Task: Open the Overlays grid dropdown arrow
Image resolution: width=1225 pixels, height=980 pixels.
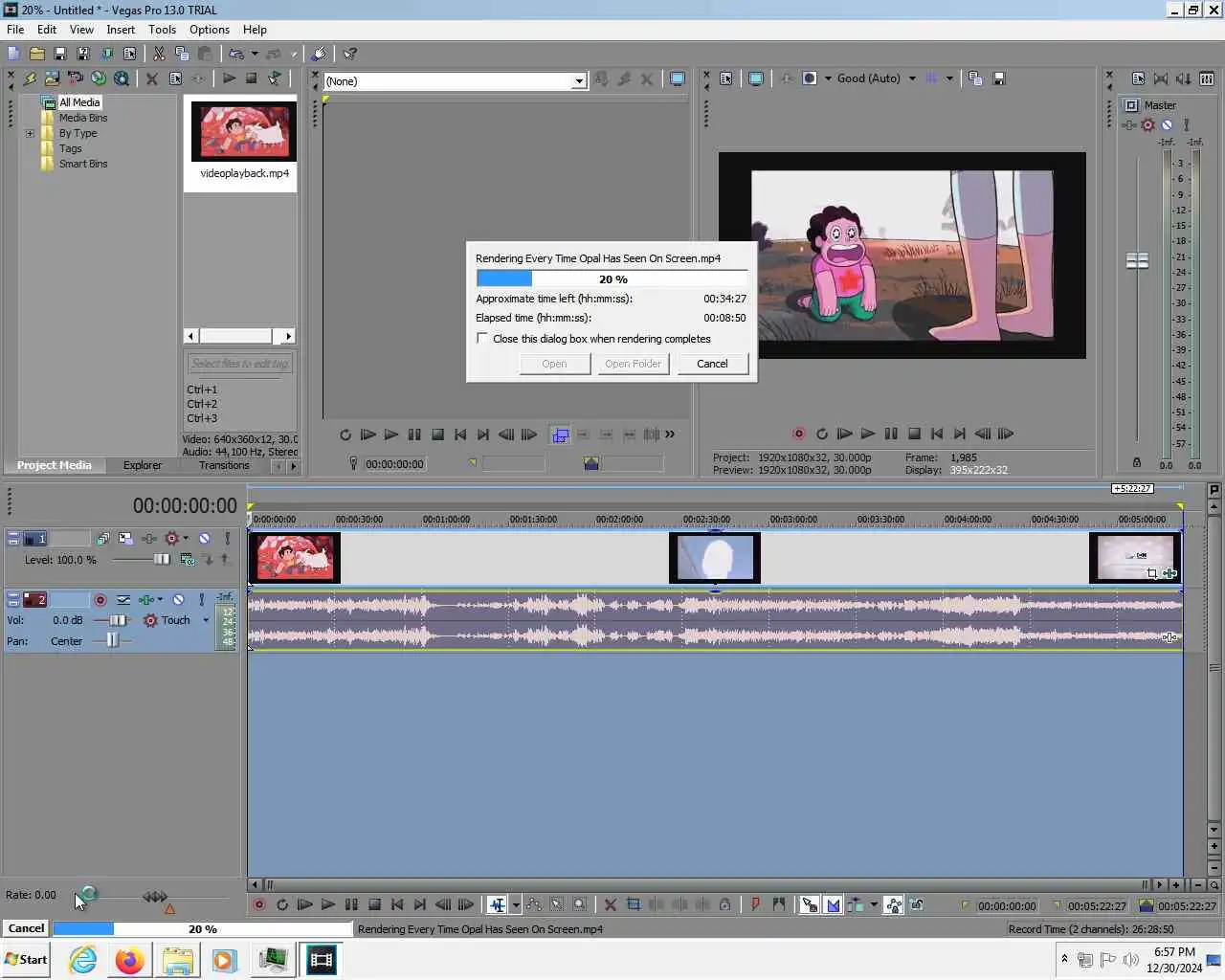Action: click(949, 78)
